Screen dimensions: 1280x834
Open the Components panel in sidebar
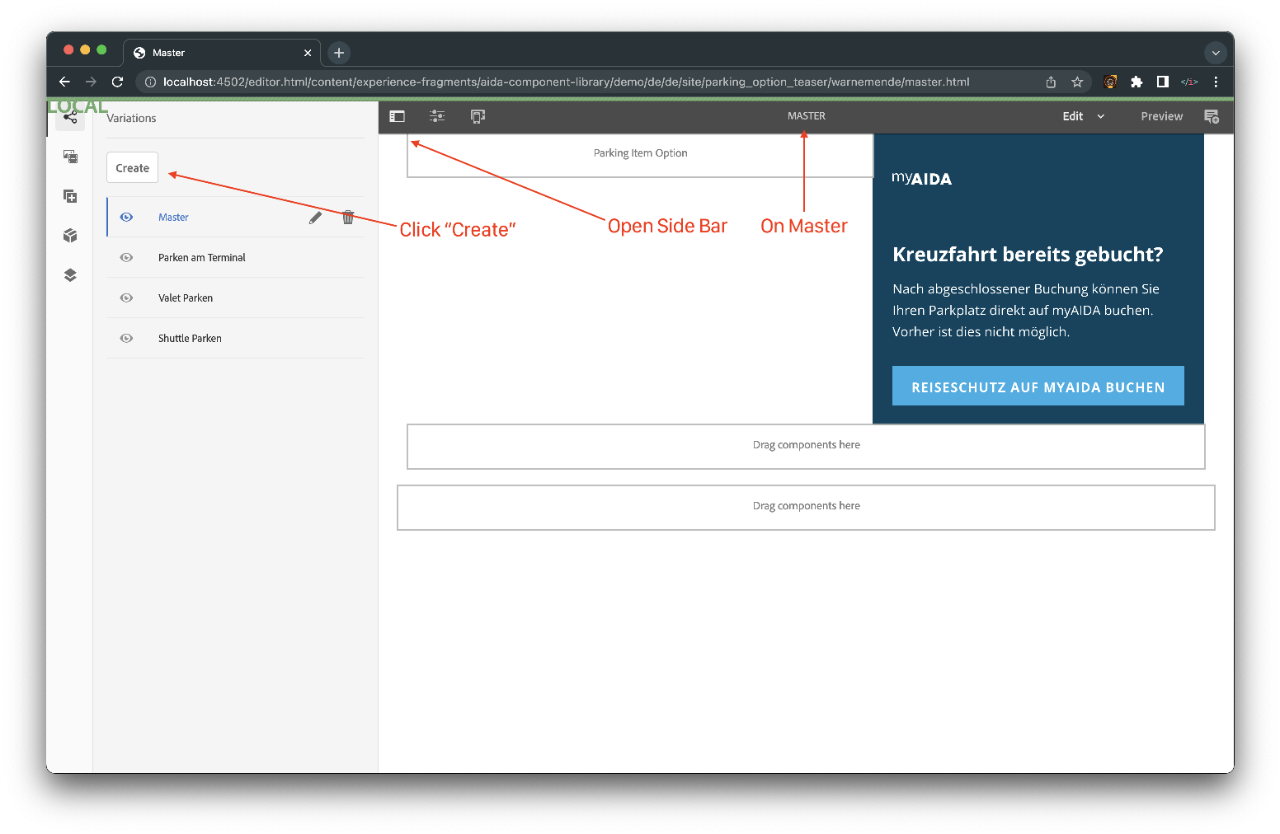point(70,196)
